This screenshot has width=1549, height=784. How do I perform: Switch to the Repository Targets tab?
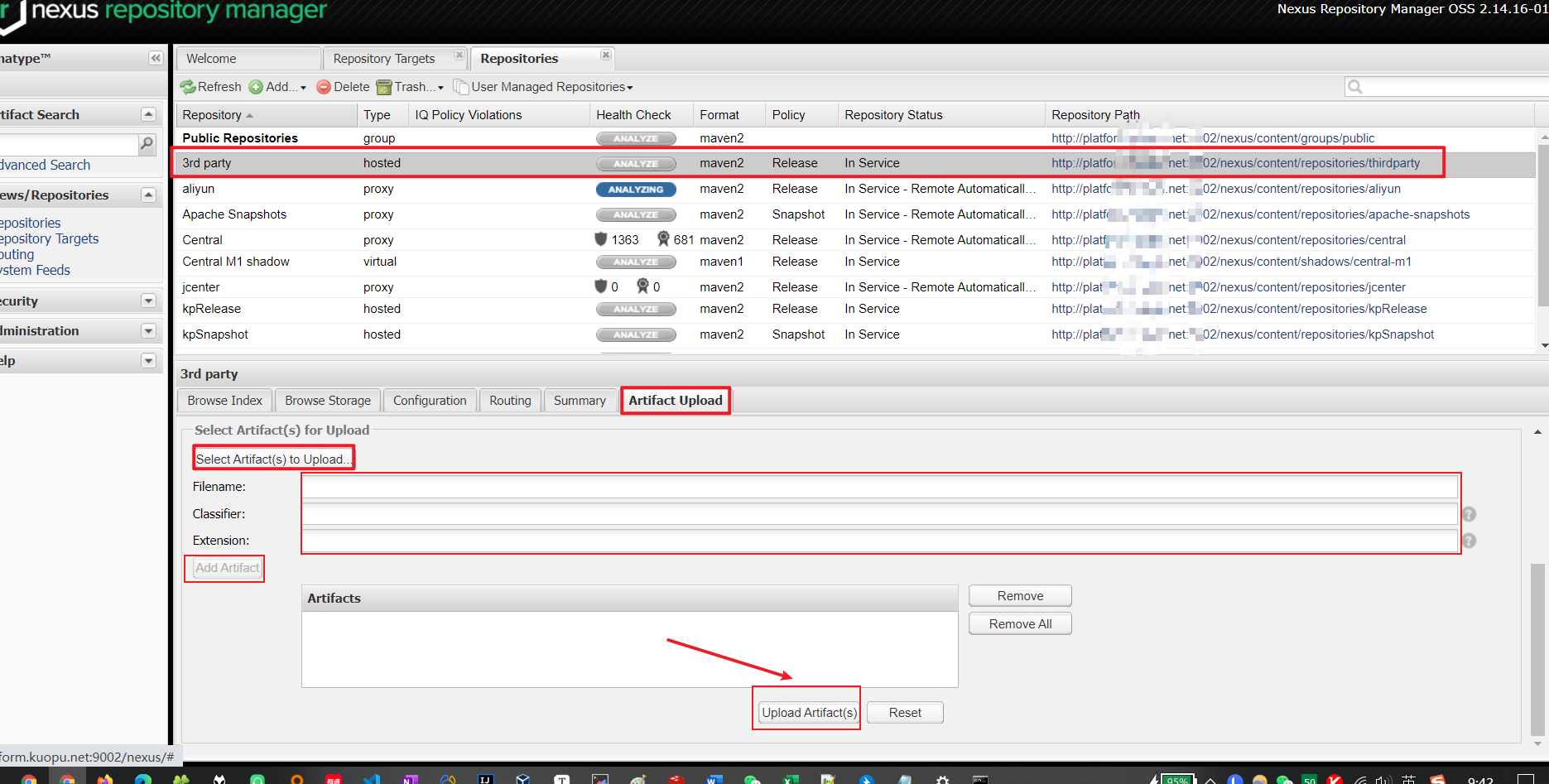(x=384, y=59)
